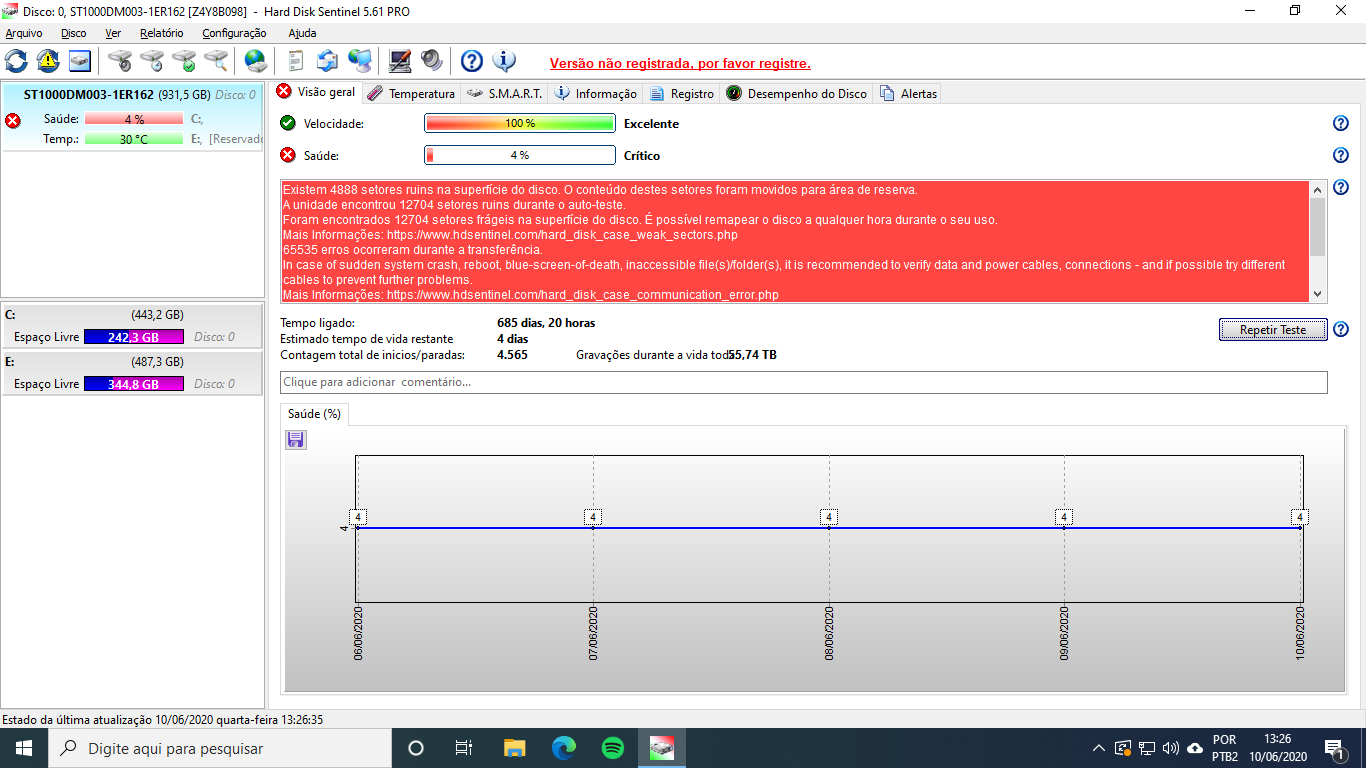Open File Explorer from the taskbar
This screenshot has height=768, width=1366.
(514, 748)
